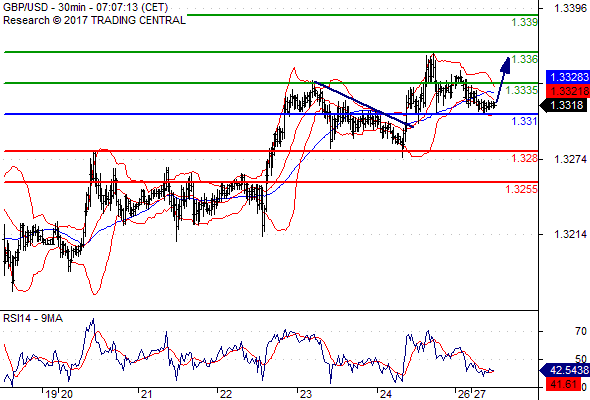Click the blue 1.33283 price tag

[x=567, y=77]
